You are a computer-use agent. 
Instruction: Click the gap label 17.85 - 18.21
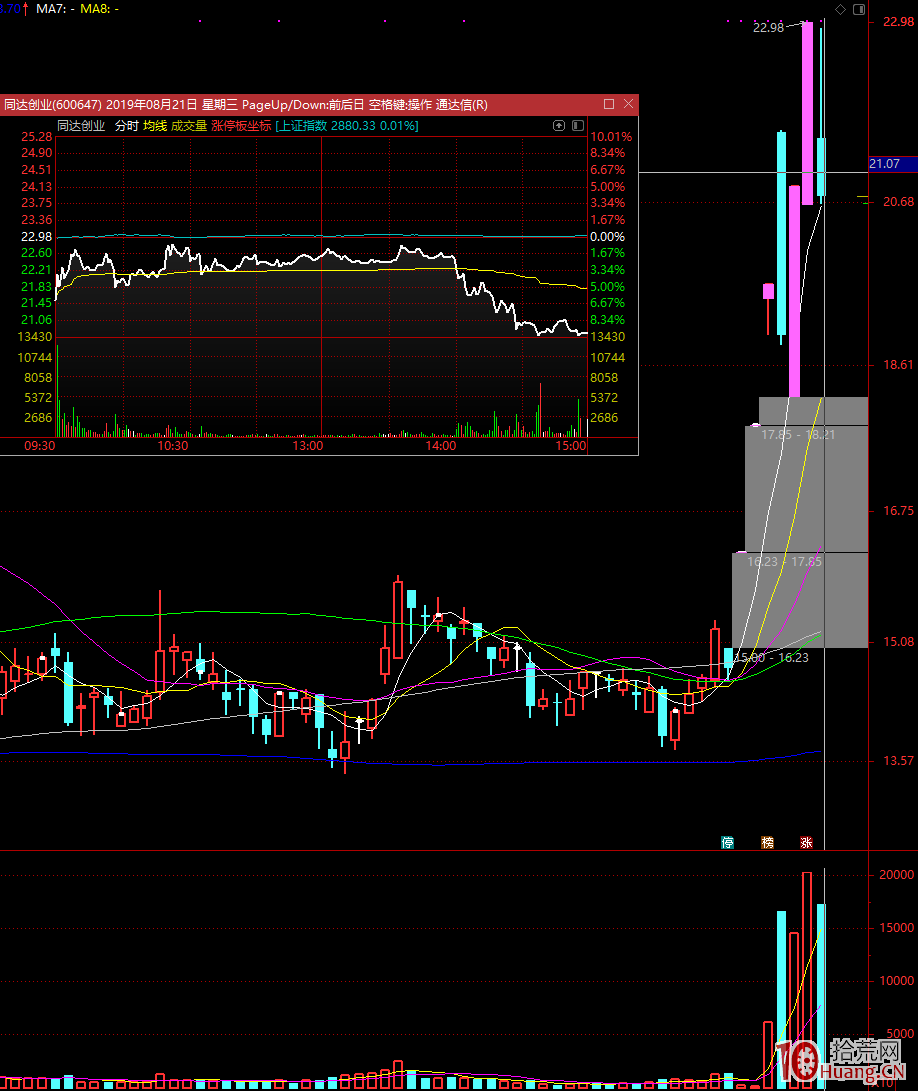click(x=798, y=435)
